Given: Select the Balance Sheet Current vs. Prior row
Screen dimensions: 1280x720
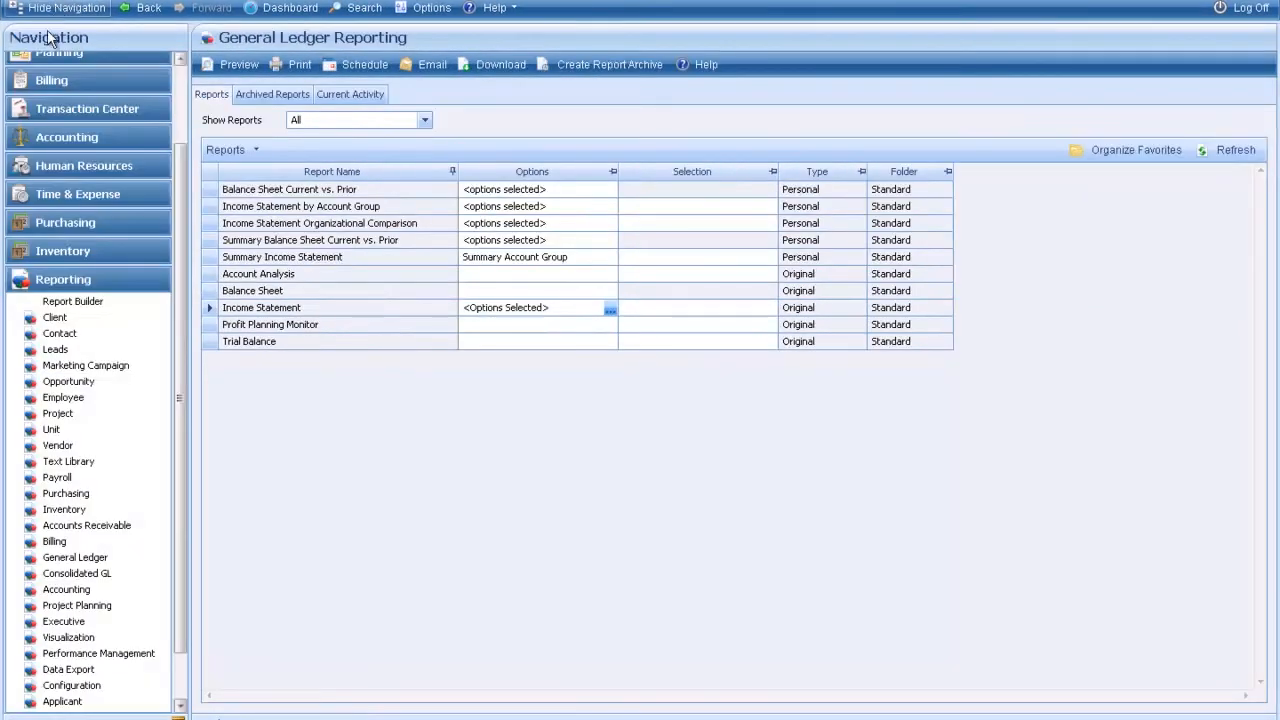Looking at the screenshot, I should pyautogui.click(x=577, y=190).
